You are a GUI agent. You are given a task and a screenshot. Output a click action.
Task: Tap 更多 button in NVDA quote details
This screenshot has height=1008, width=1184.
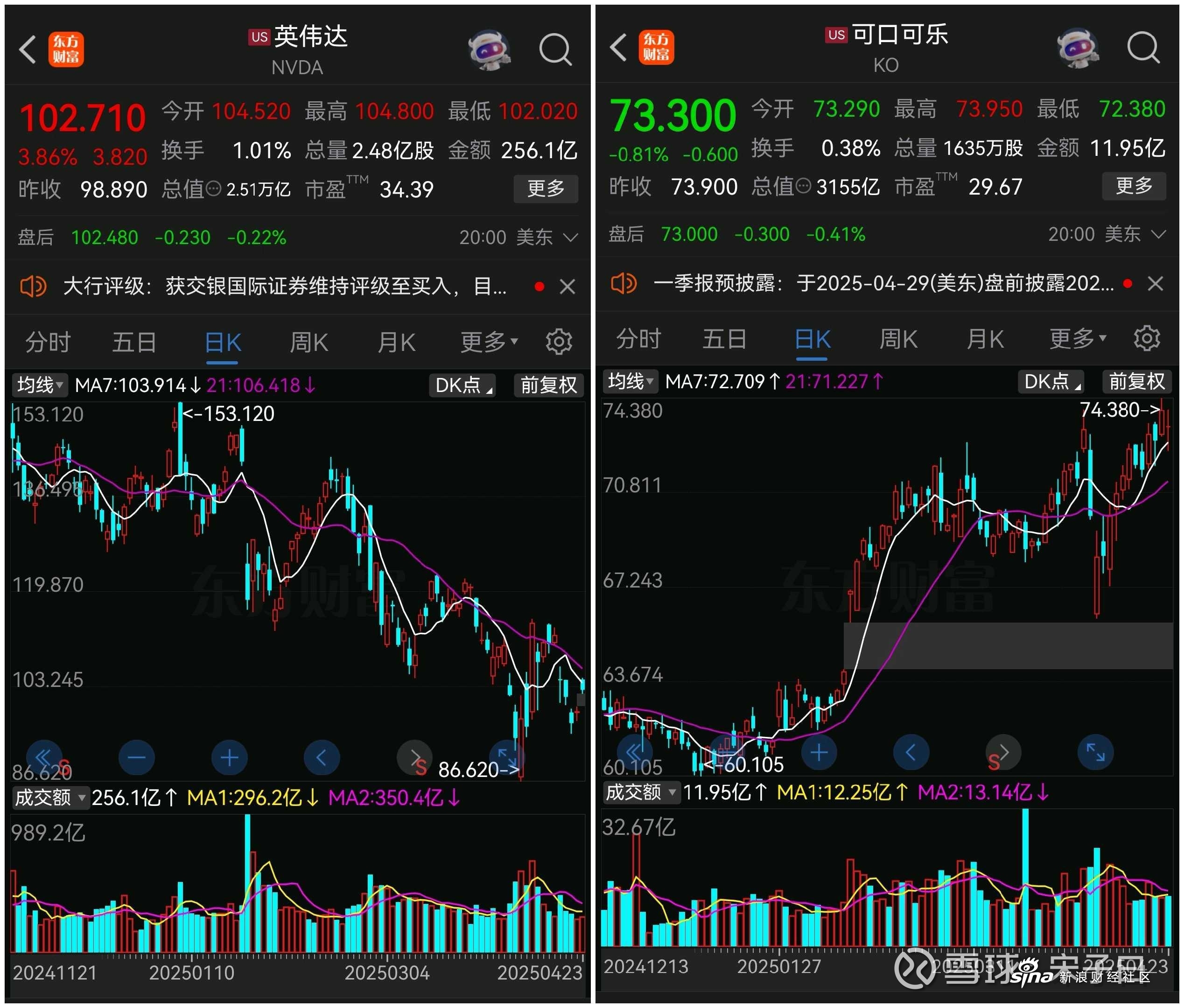coord(546,189)
